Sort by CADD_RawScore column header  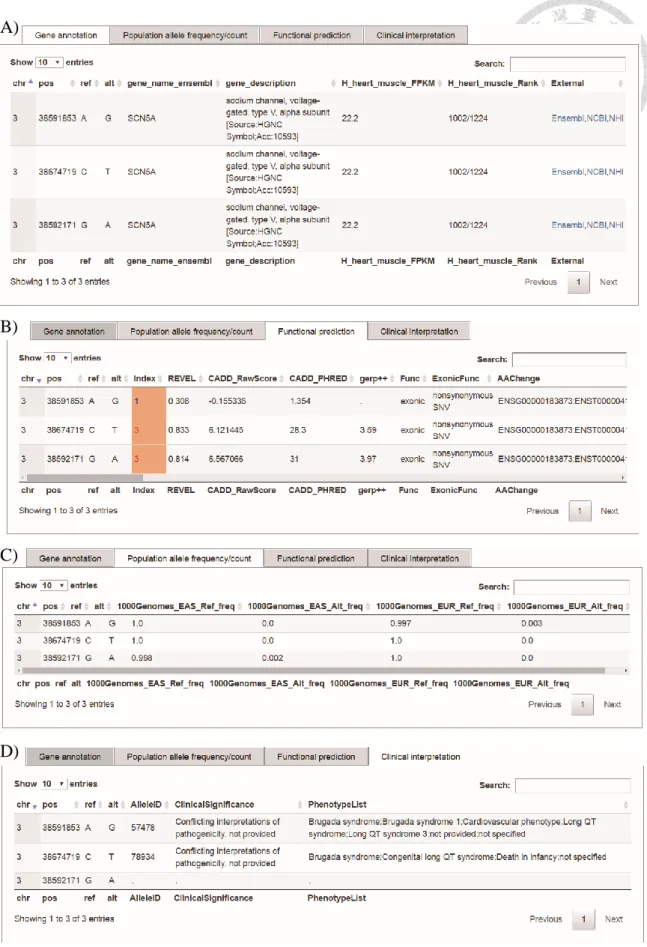click(x=242, y=379)
